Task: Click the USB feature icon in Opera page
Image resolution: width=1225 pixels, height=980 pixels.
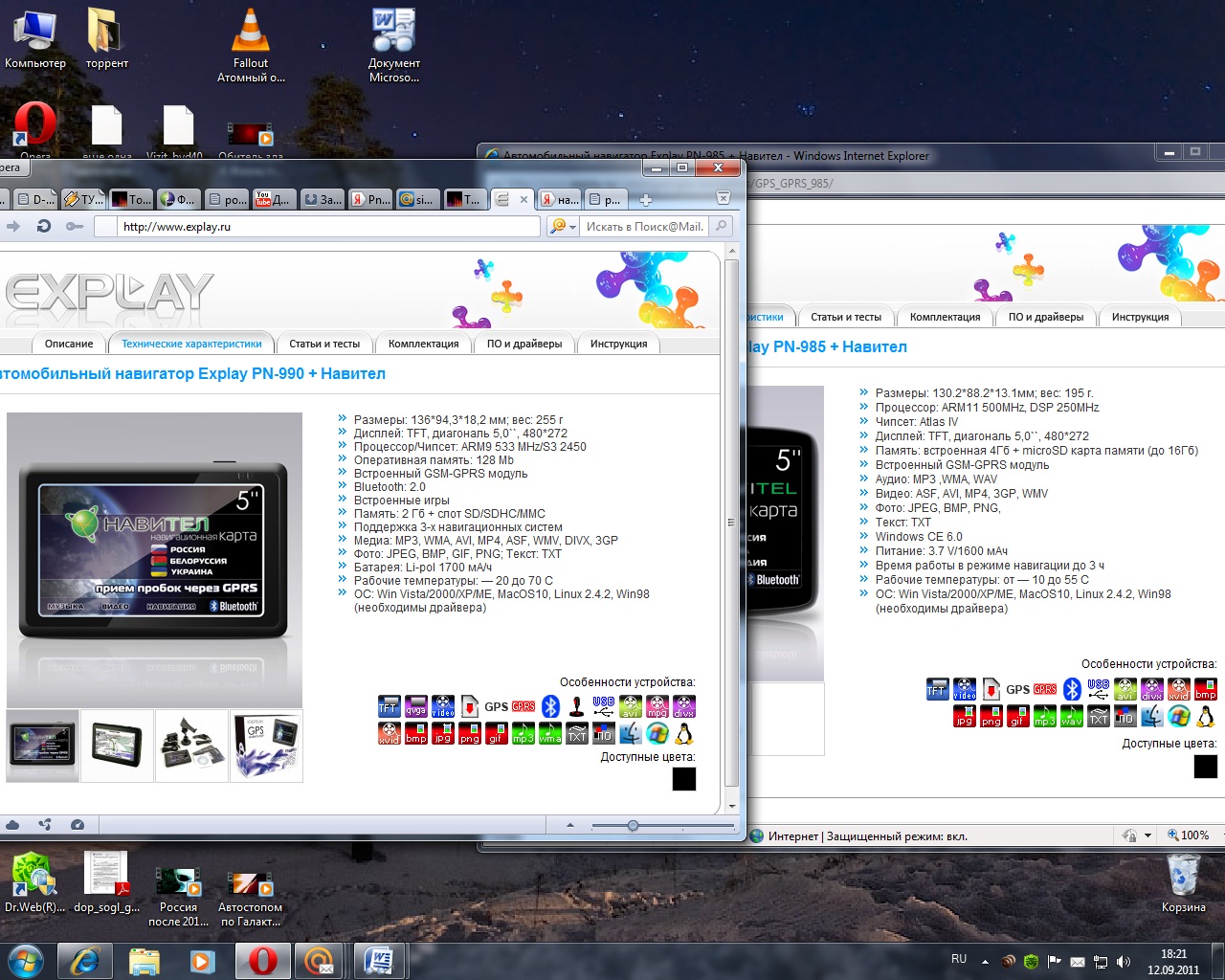Action: tap(603, 707)
